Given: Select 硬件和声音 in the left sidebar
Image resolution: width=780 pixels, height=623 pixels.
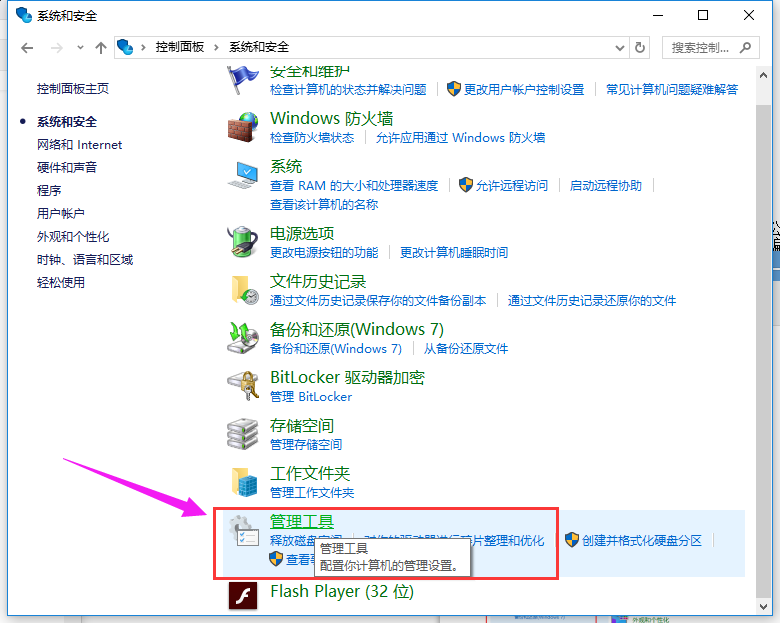Looking at the screenshot, I should tap(67, 167).
